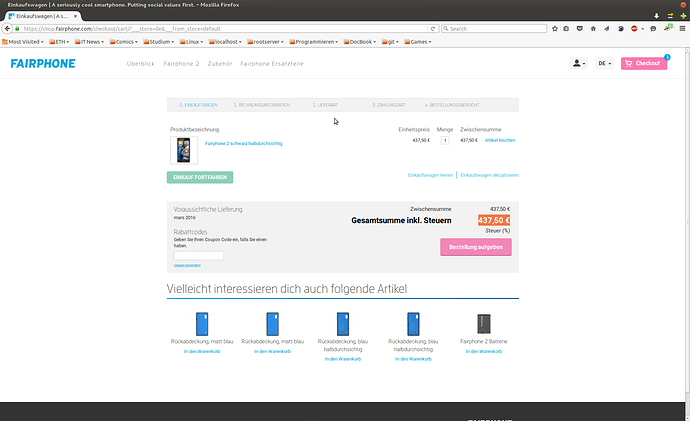Expand the git bookmarks folder
The image size is (690, 421).
coord(390,42)
